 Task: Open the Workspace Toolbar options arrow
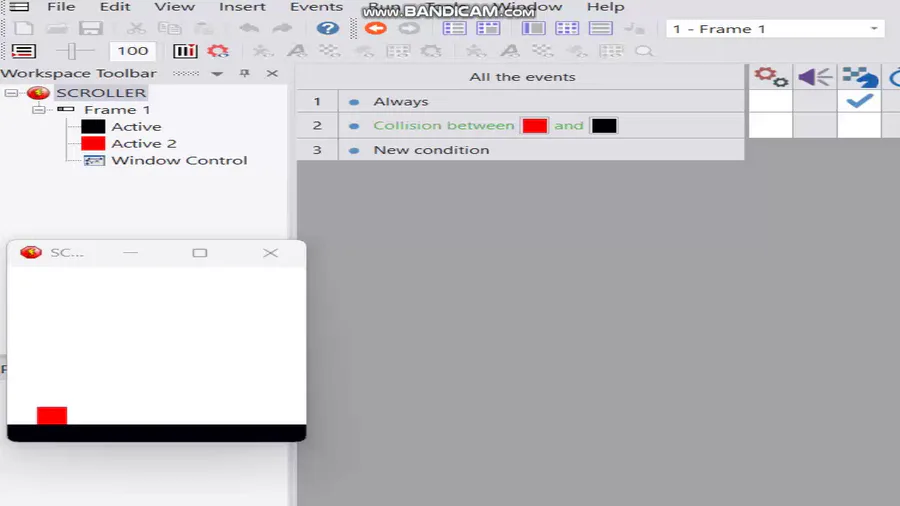(x=217, y=73)
